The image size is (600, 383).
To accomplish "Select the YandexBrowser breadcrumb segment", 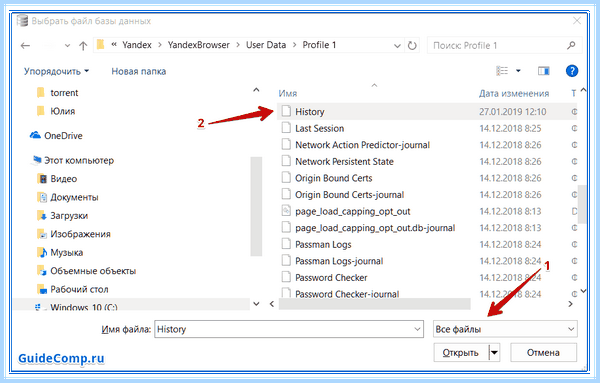I will coord(199,45).
